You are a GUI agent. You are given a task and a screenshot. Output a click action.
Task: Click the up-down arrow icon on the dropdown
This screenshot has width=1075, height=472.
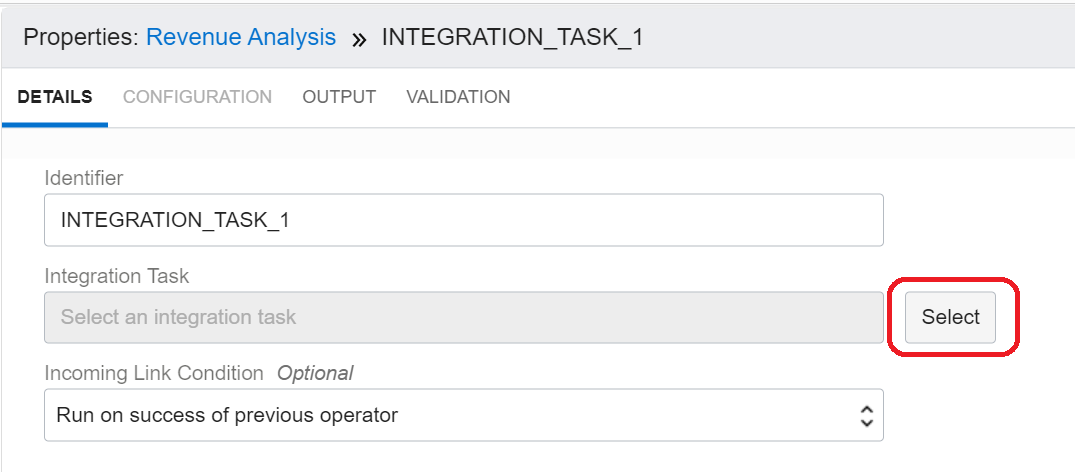[866, 415]
